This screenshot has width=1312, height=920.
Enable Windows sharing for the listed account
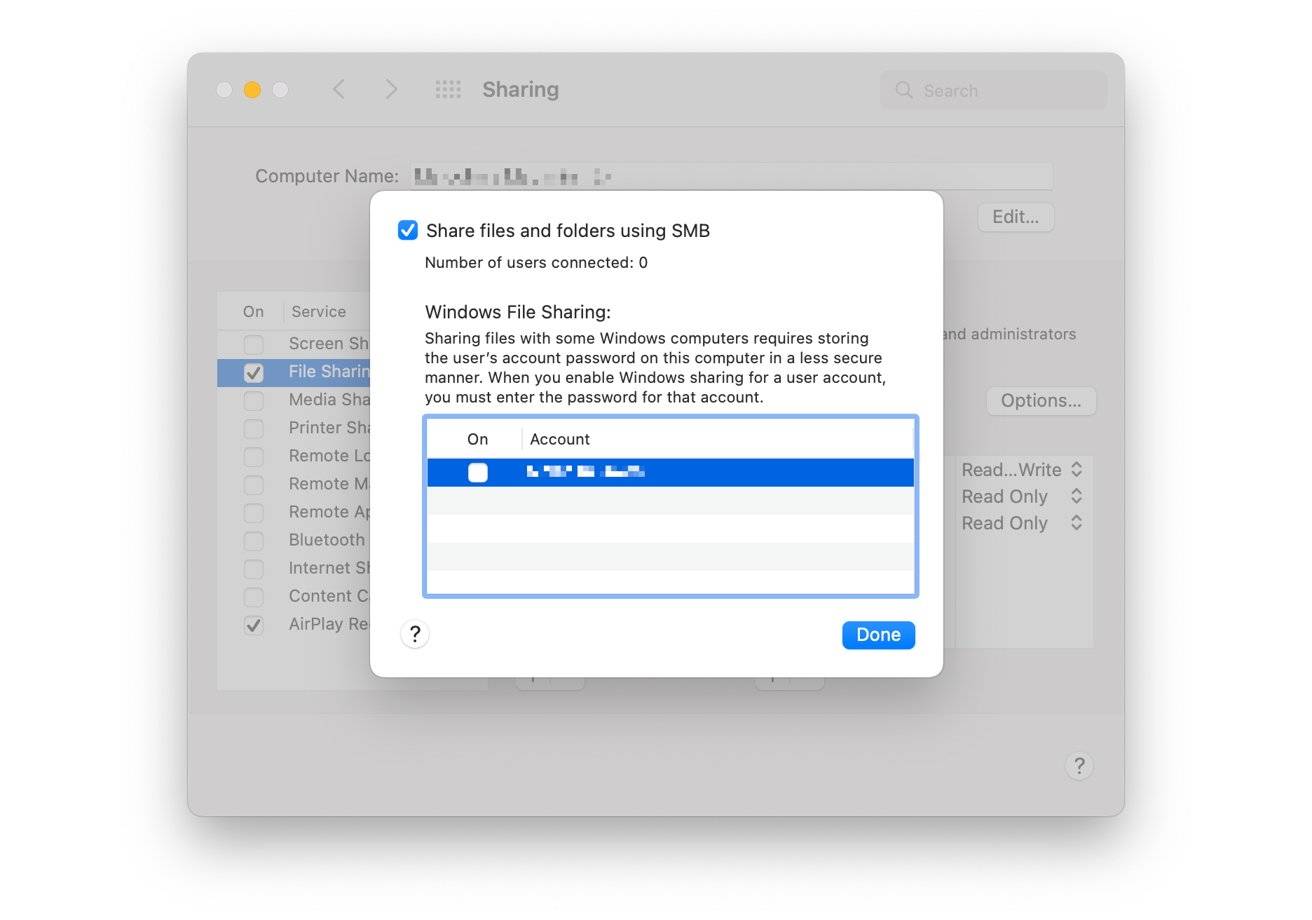point(478,472)
